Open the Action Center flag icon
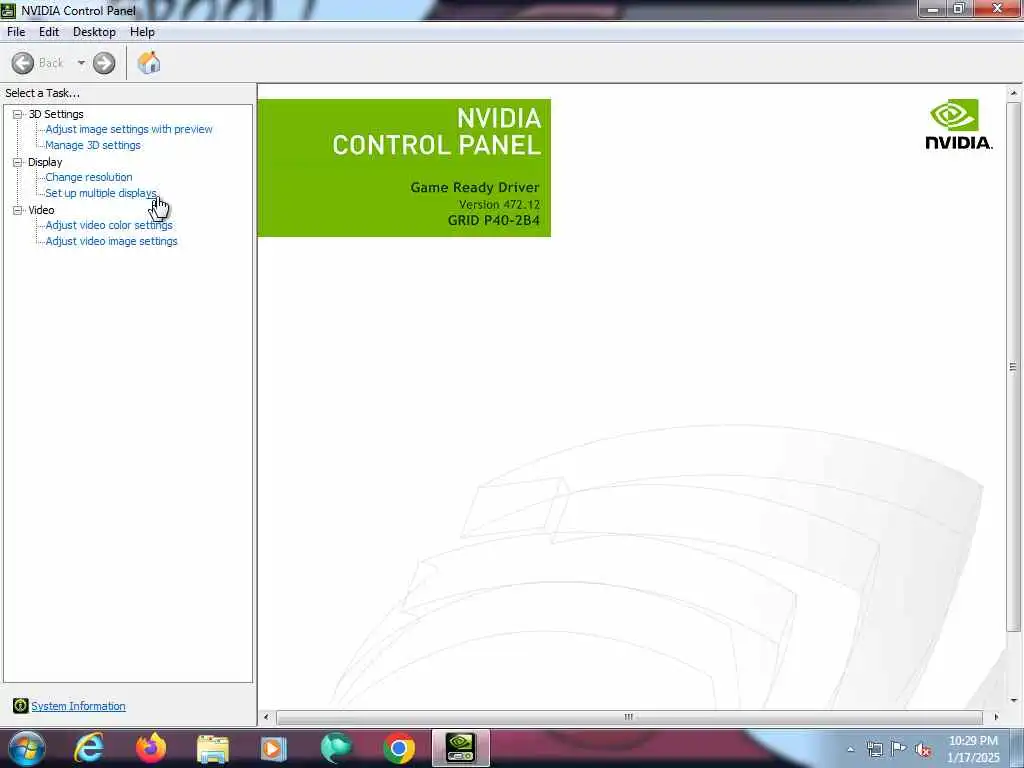The width and height of the screenshot is (1024, 768). tap(899, 749)
